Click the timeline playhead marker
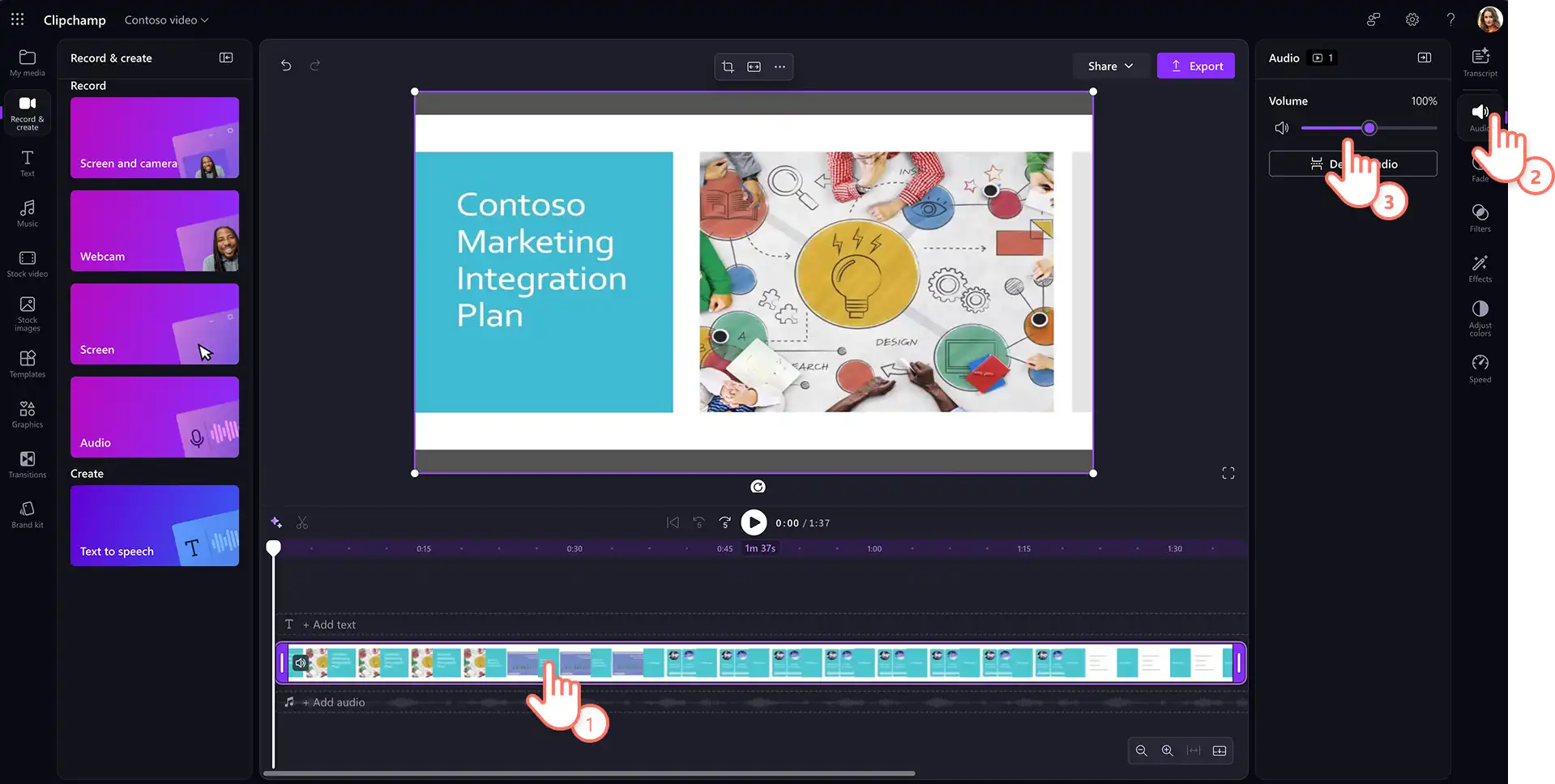 point(274,548)
